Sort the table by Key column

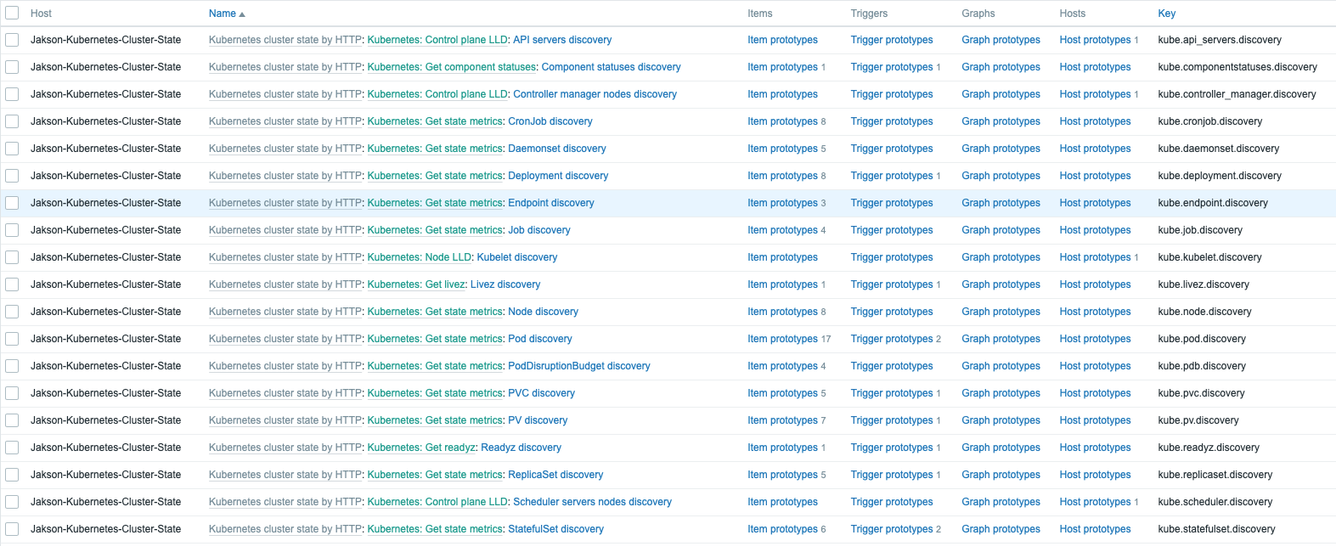tap(1166, 13)
